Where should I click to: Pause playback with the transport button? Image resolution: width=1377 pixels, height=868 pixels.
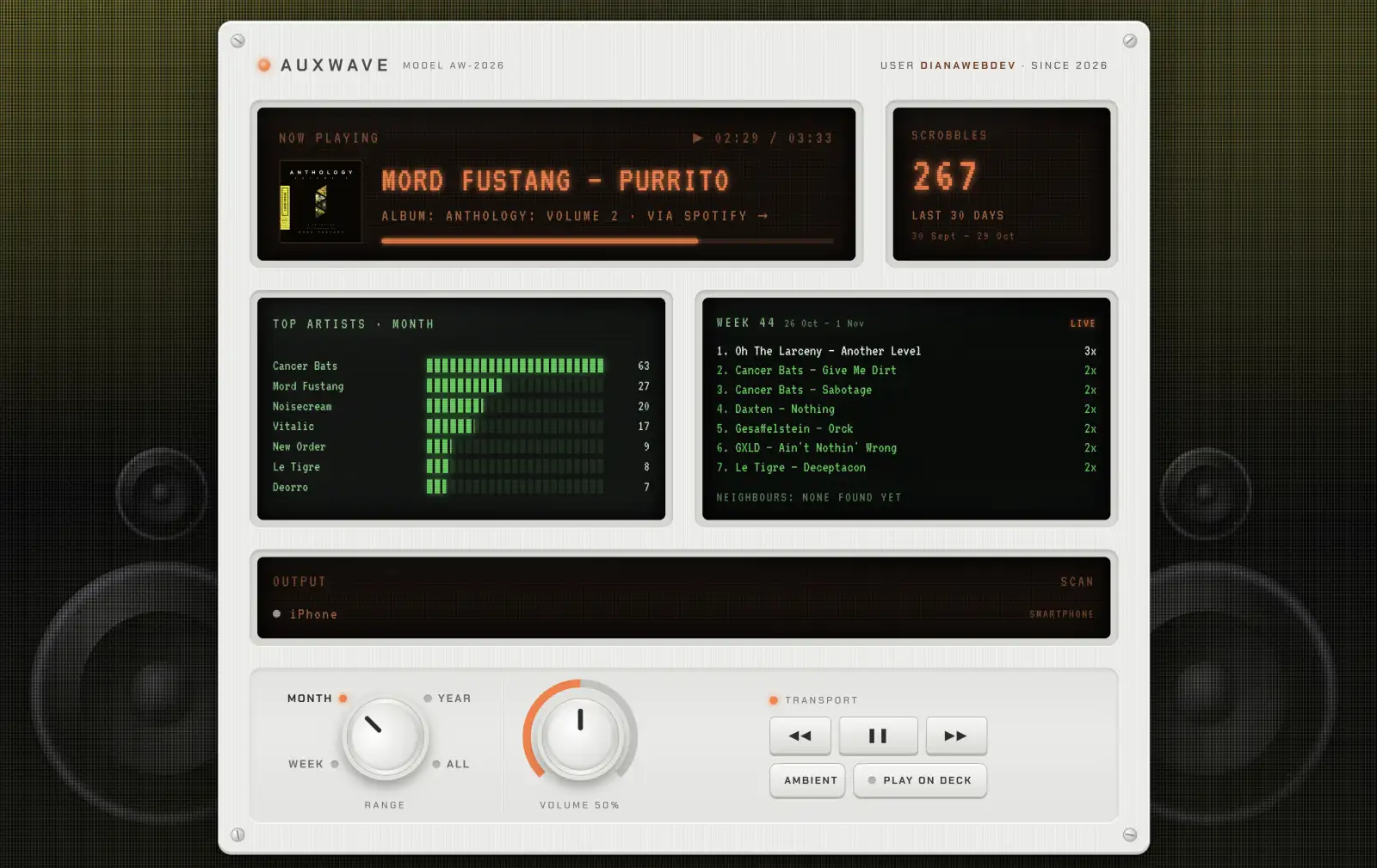click(x=878, y=736)
